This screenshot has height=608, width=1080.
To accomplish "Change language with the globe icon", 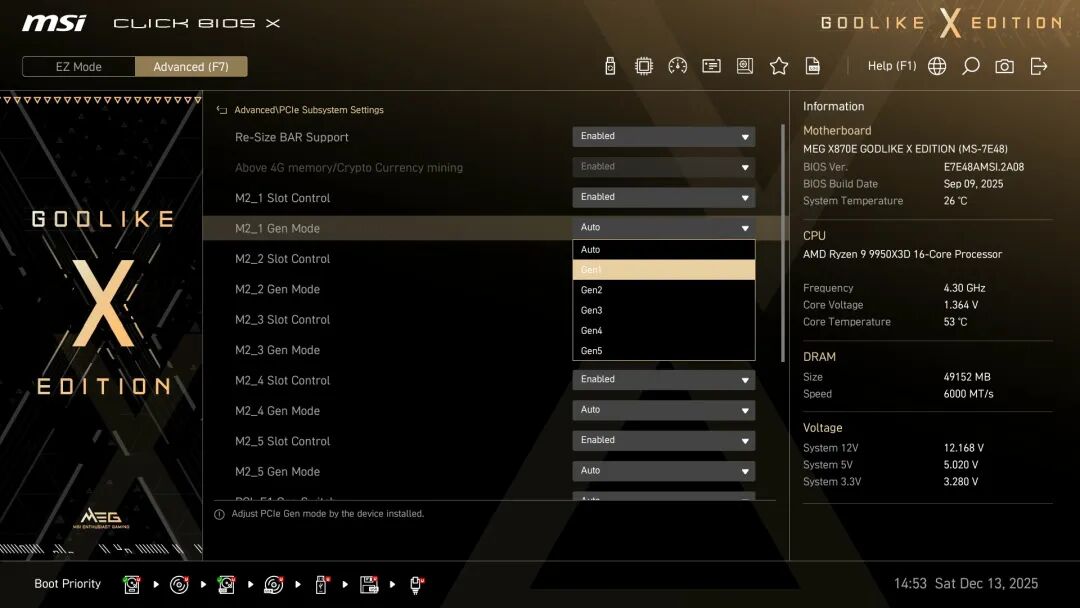I will pyautogui.click(x=937, y=66).
